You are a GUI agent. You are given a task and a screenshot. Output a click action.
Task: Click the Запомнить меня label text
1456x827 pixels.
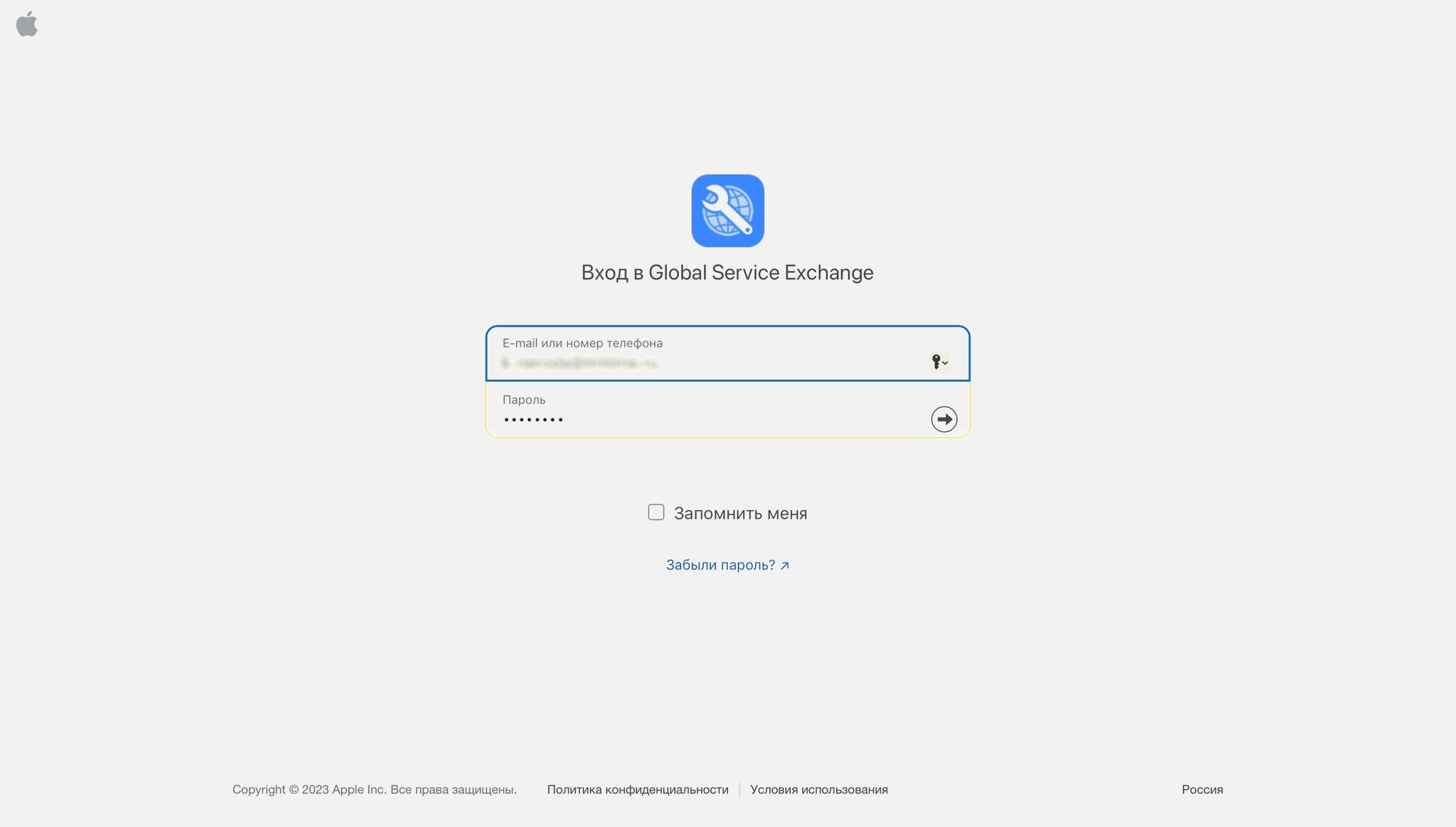740,513
